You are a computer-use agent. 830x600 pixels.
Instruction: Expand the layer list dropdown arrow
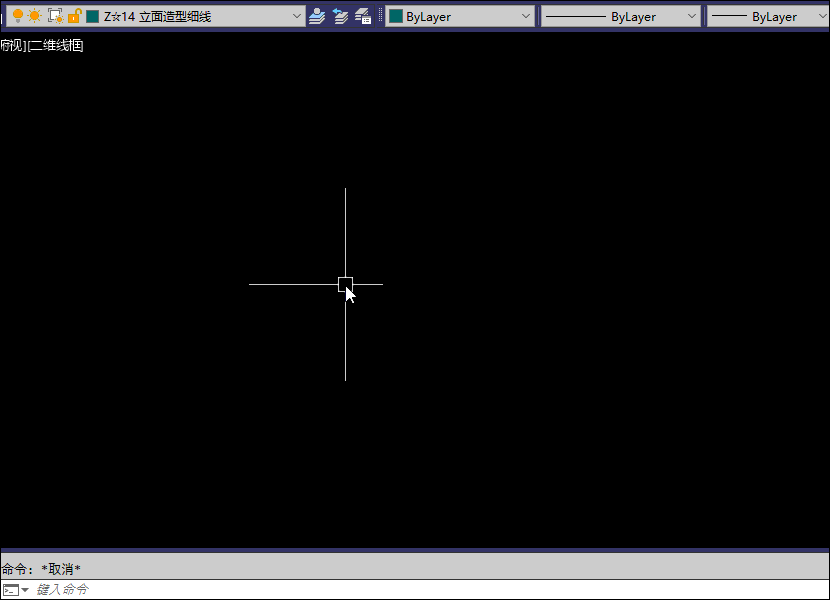click(297, 16)
